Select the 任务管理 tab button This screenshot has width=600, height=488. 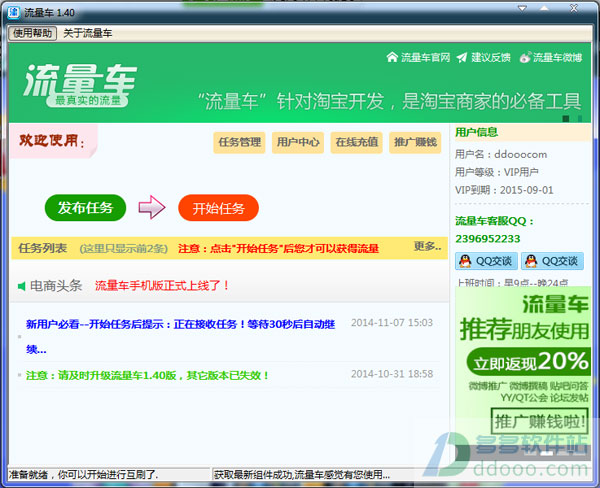coord(239,142)
